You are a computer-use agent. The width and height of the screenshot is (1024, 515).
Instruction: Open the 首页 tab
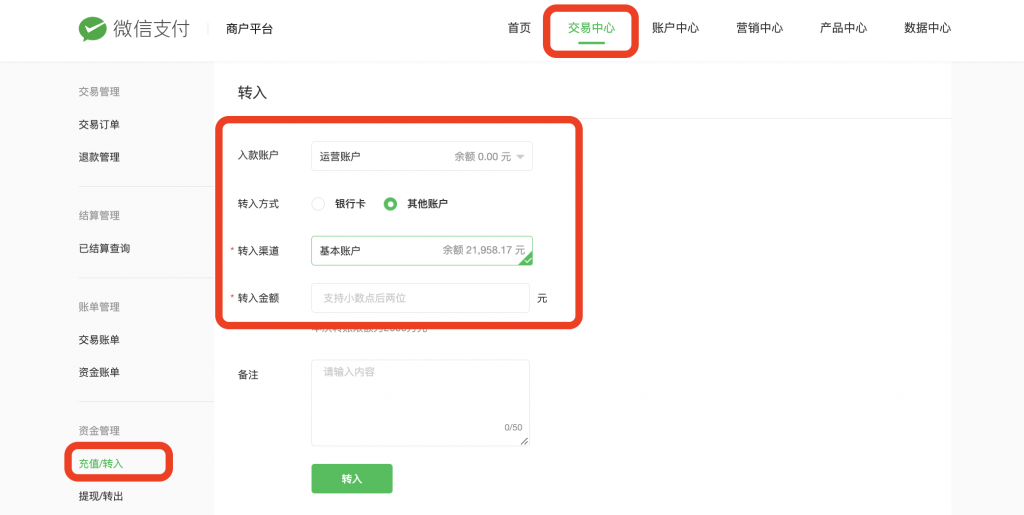519,28
